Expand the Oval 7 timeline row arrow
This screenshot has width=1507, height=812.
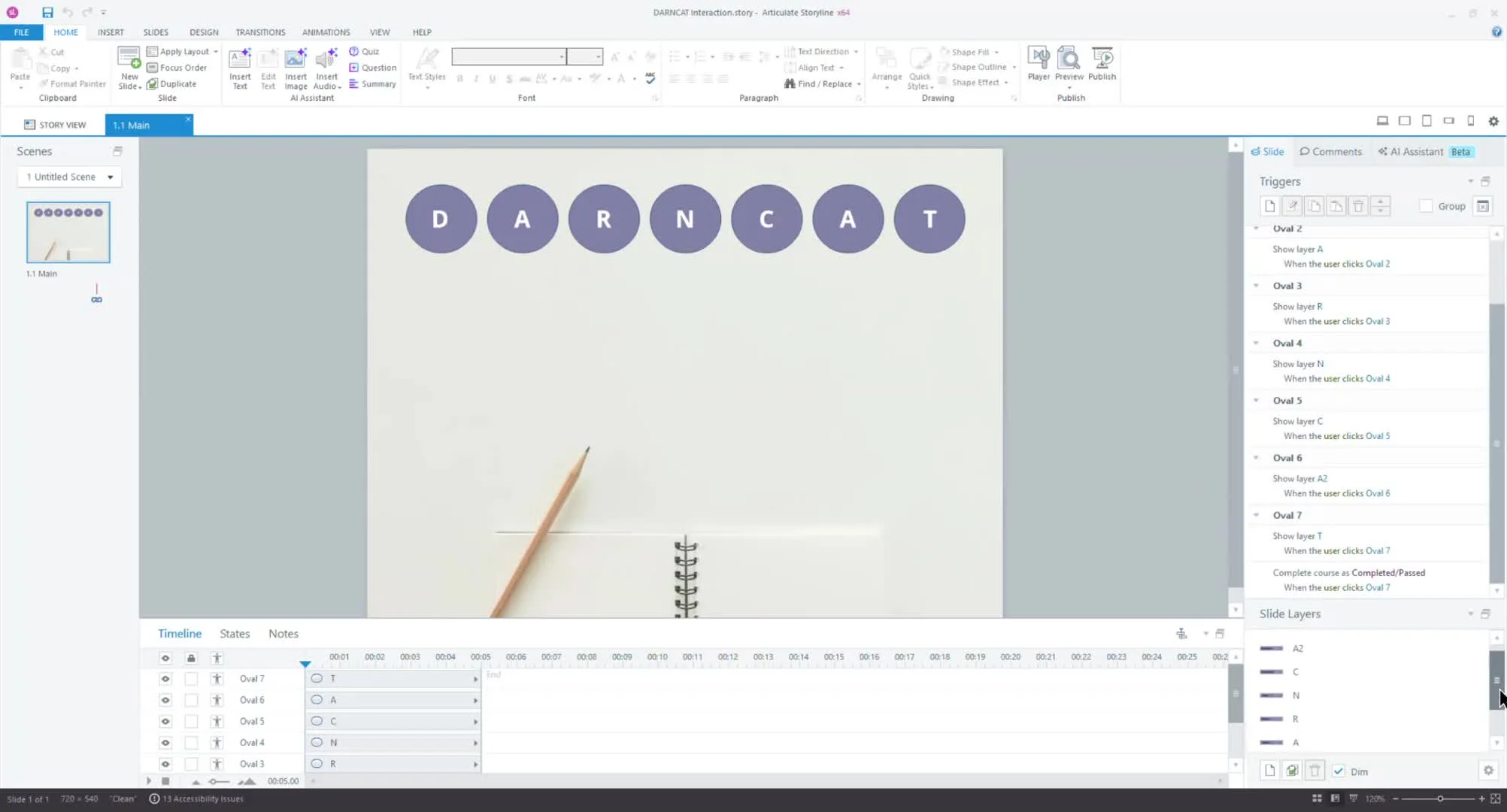[475, 679]
